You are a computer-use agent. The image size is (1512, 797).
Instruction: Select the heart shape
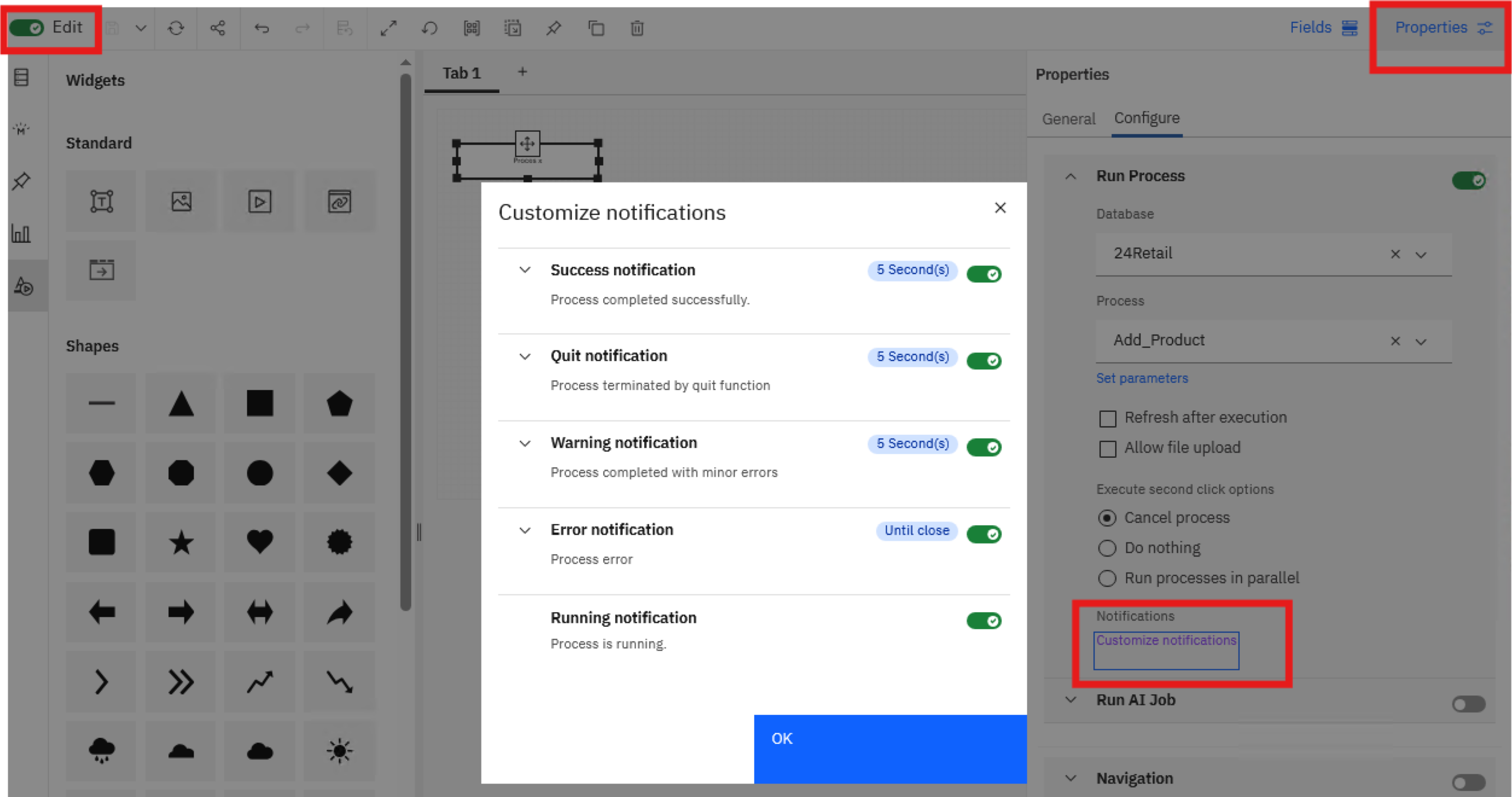(x=260, y=542)
